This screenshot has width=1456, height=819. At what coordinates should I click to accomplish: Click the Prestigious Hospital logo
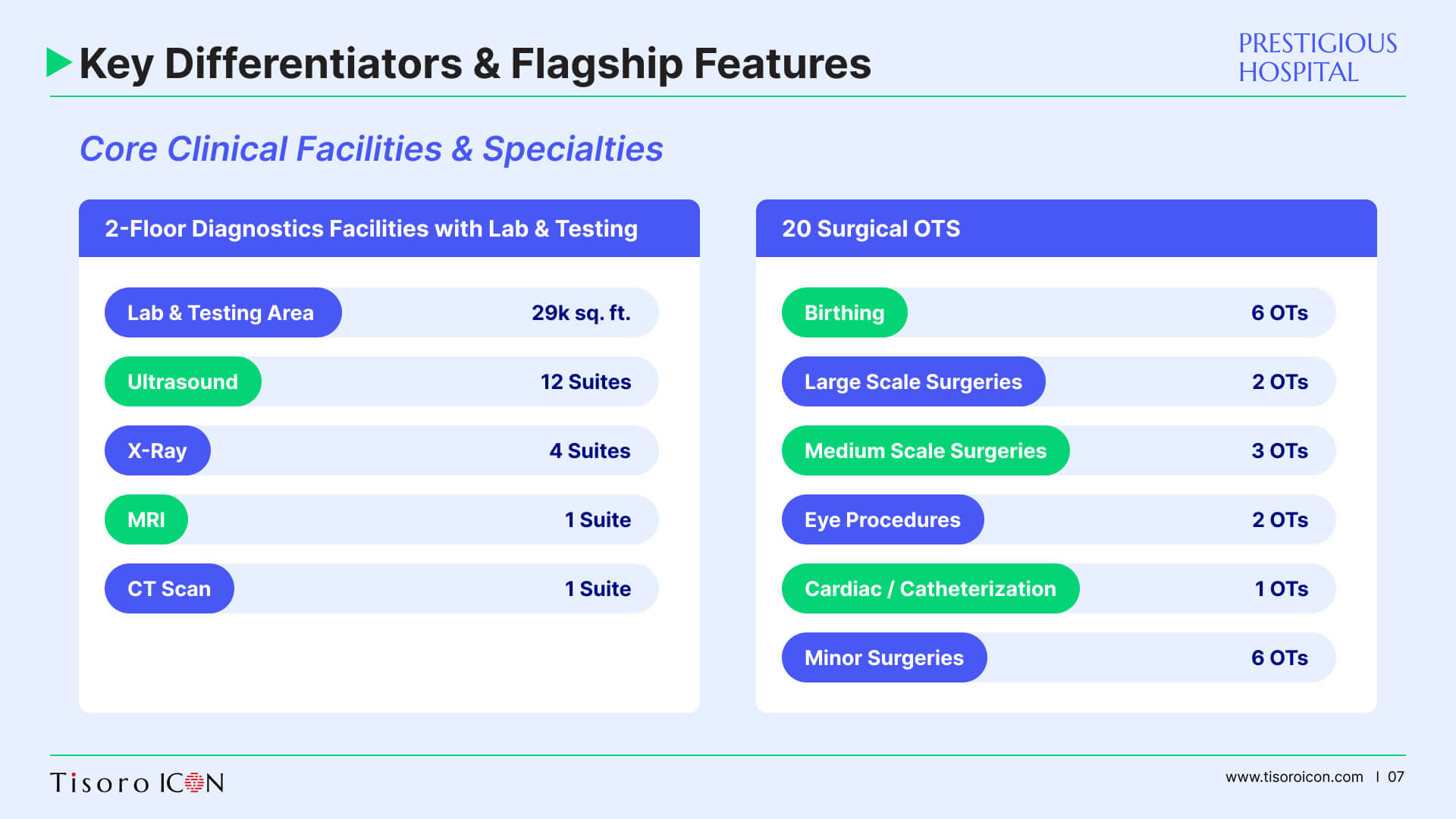(1317, 58)
